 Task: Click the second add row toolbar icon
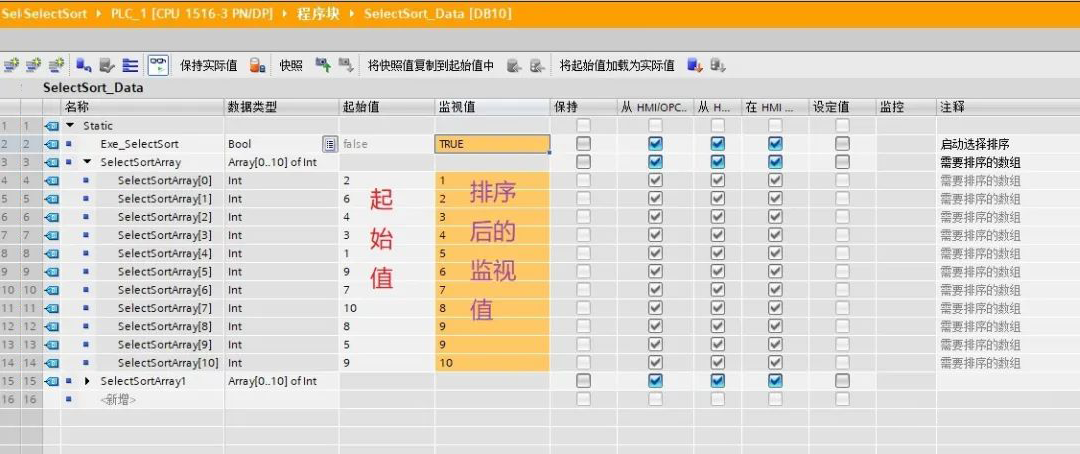(x=34, y=65)
